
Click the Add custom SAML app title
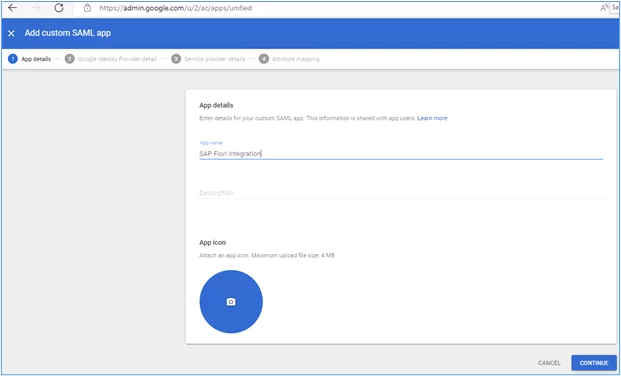point(68,33)
